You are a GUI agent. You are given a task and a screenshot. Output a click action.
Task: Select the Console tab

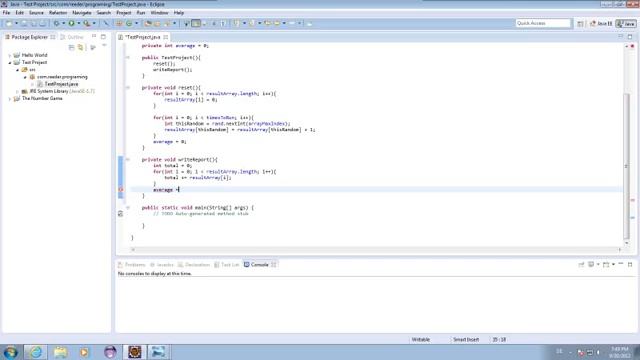point(260,265)
